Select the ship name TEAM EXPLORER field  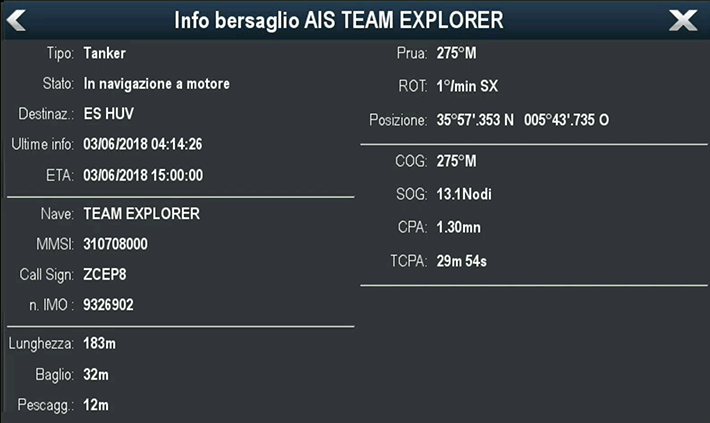[141, 213]
